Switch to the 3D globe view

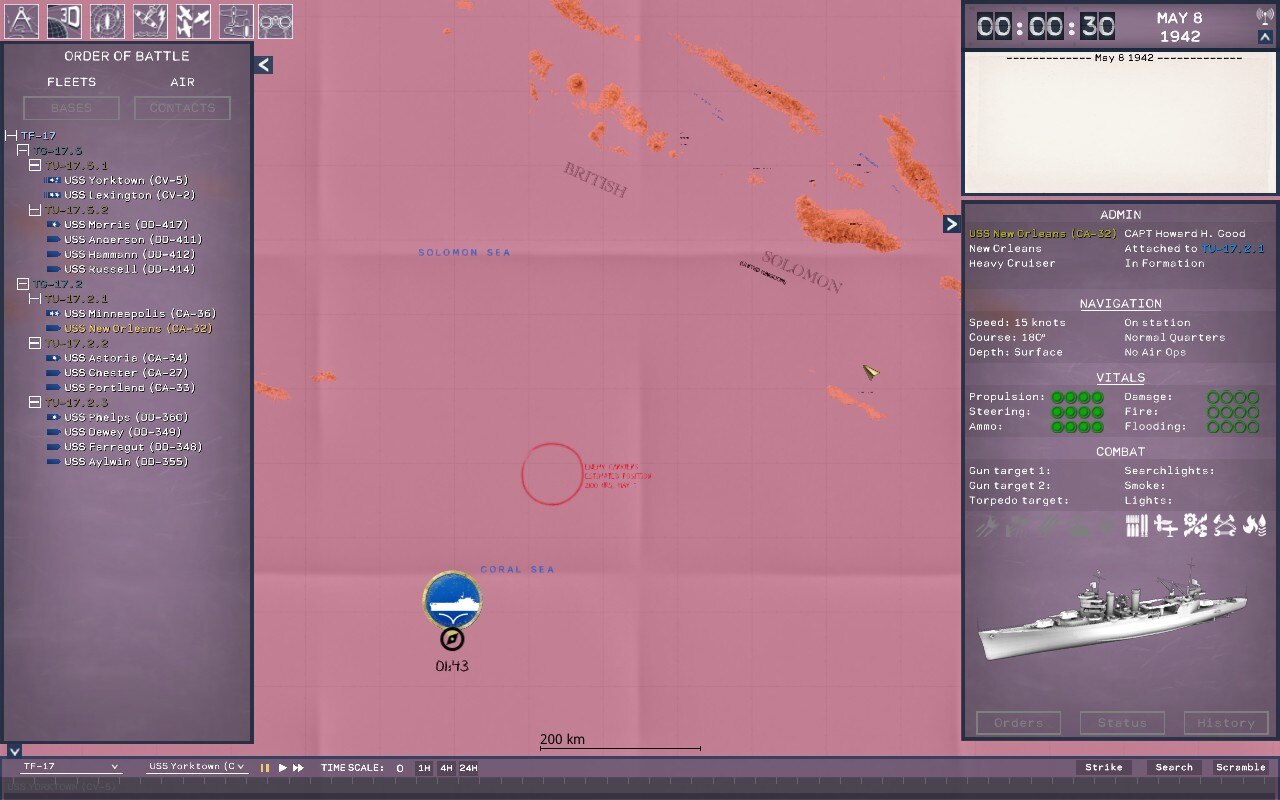point(65,20)
